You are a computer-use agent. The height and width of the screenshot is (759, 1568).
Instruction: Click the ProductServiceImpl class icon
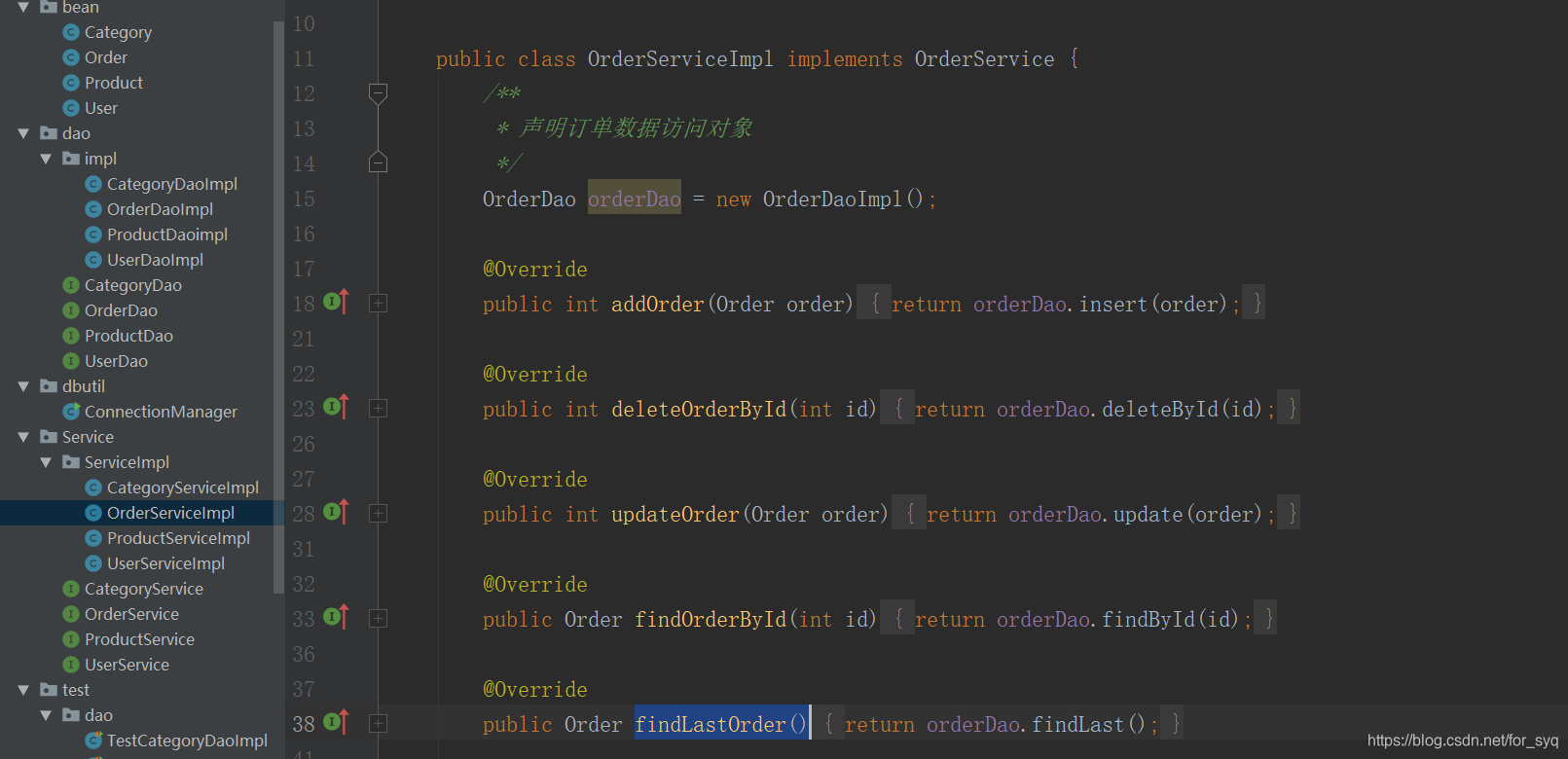click(x=93, y=538)
